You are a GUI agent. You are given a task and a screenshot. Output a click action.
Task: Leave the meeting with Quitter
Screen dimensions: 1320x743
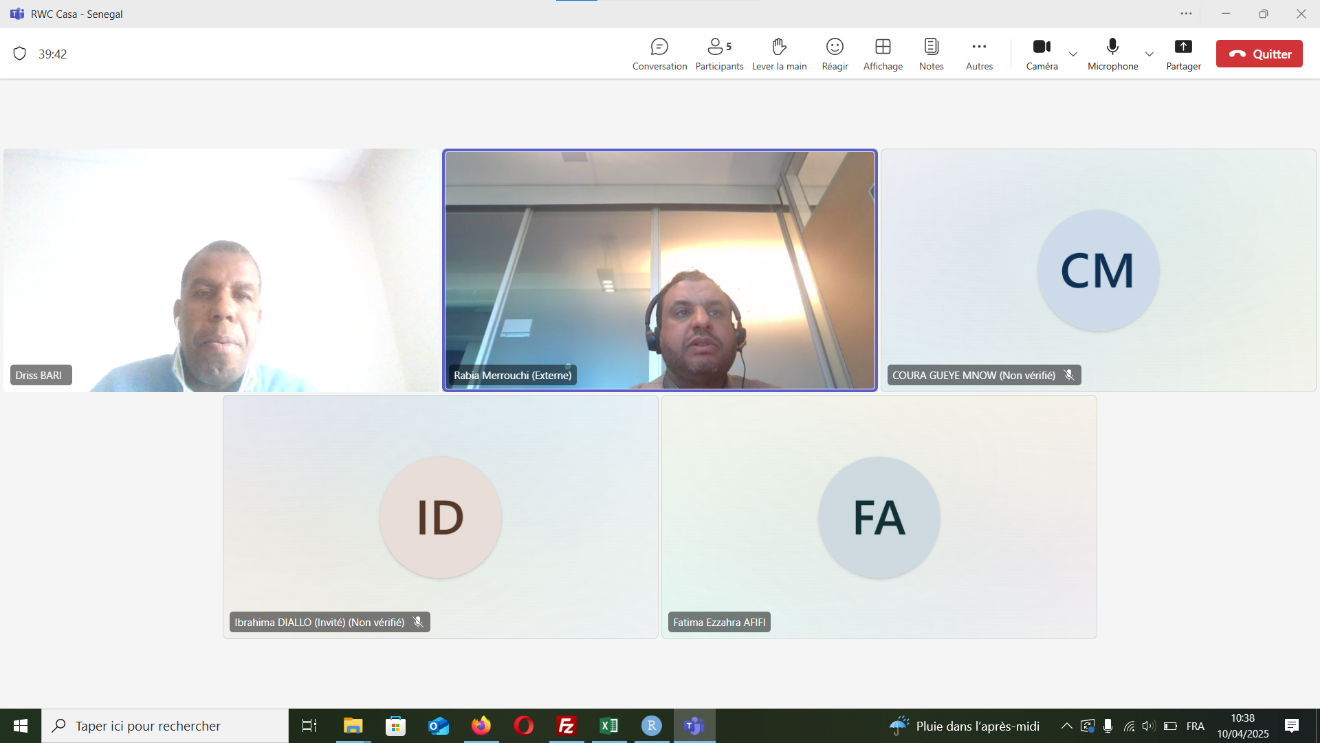[1259, 54]
